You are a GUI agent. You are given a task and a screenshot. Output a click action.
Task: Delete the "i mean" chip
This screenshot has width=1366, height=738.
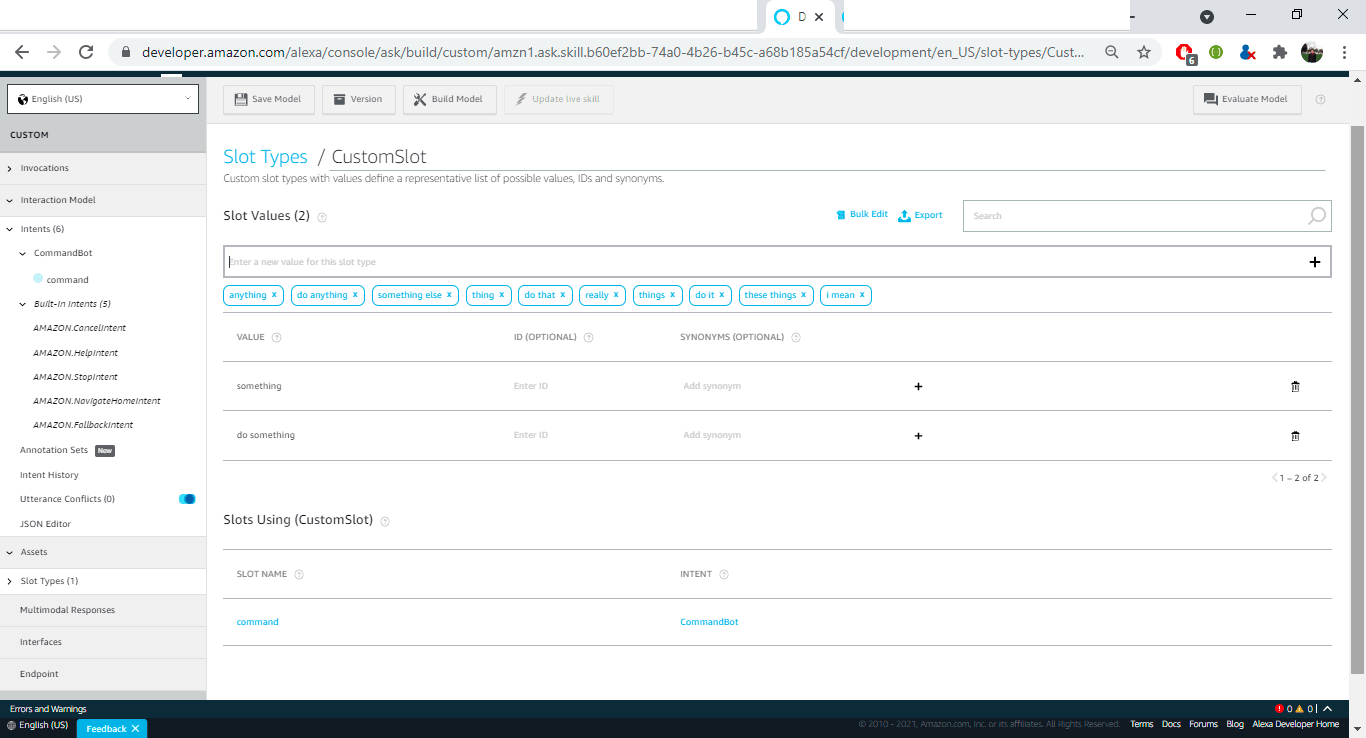point(862,295)
